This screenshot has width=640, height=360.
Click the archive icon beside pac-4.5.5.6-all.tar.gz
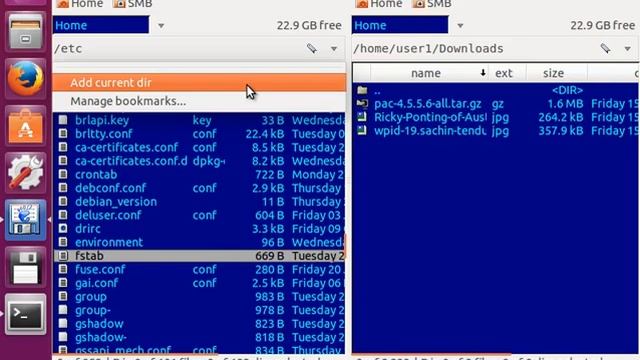tap(362, 103)
